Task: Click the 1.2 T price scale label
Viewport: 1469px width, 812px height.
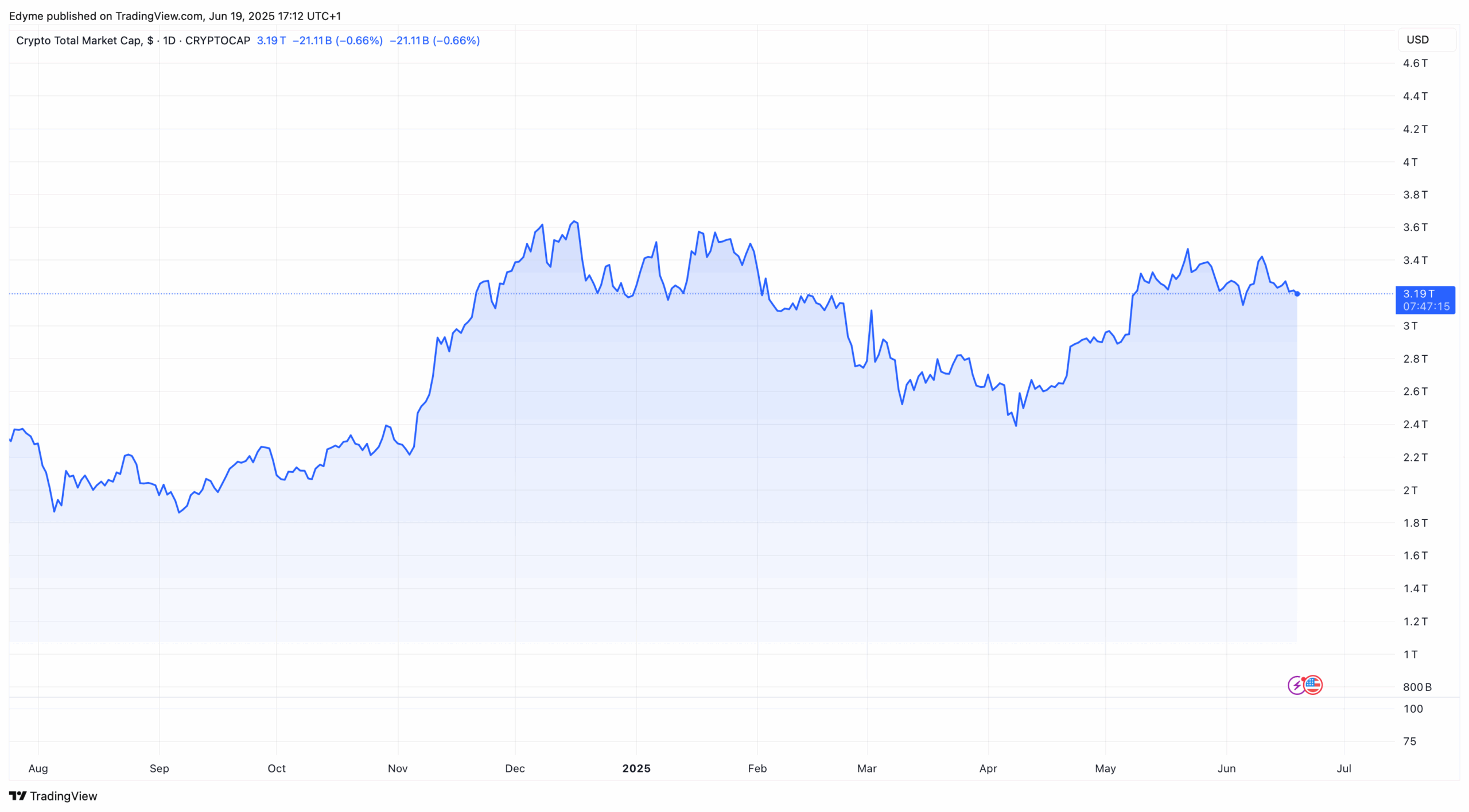Action: click(1415, 621)
